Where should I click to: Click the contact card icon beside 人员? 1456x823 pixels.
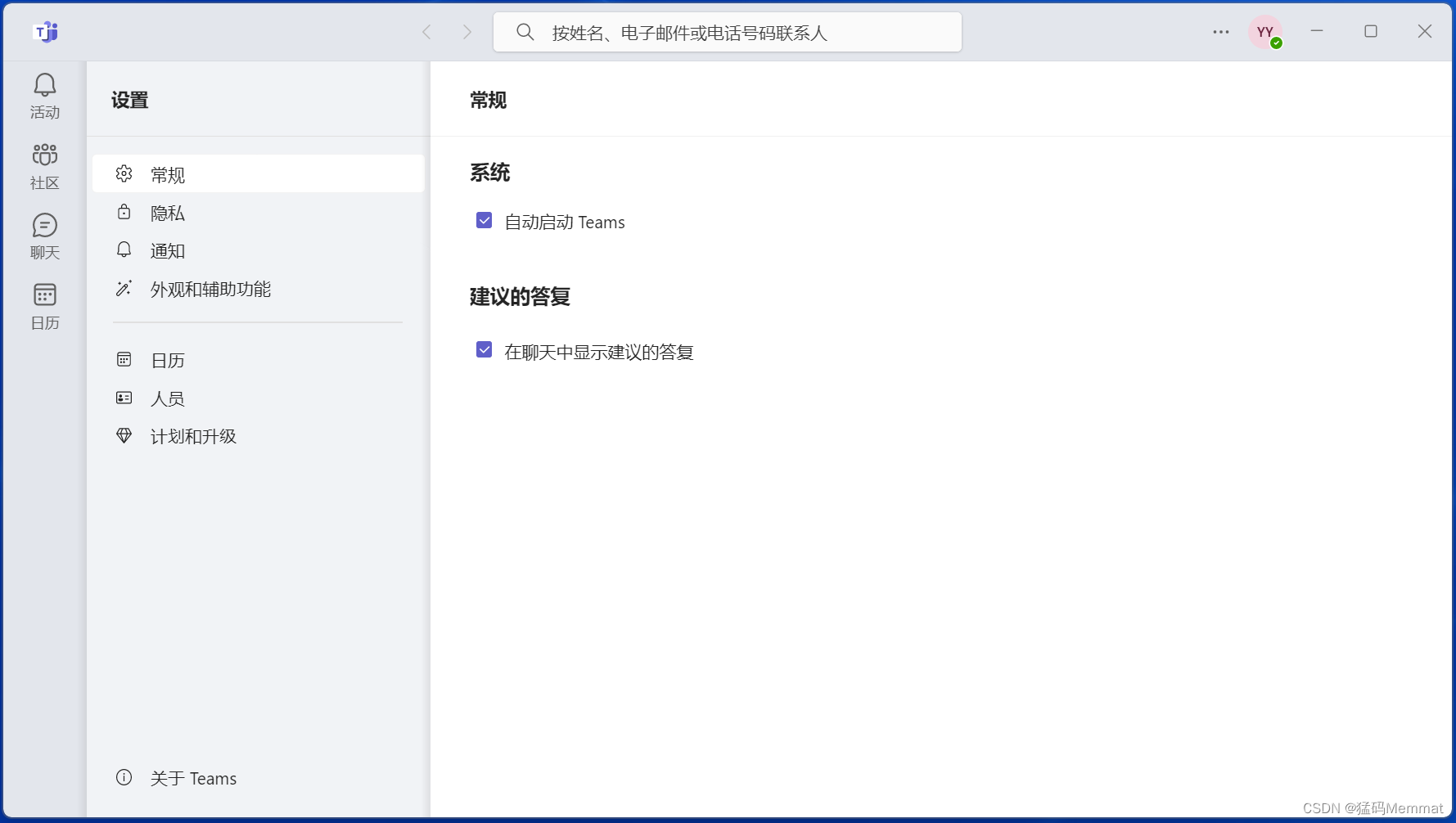(124, 398)
